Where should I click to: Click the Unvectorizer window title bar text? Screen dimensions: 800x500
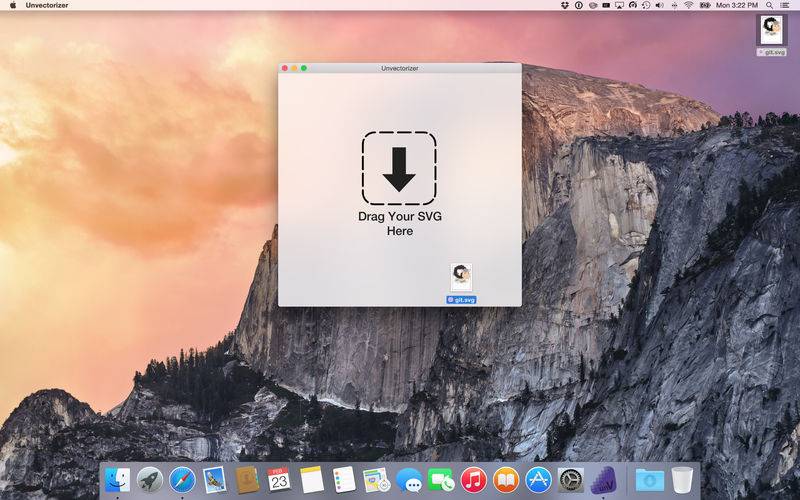[x=399, y=68]
